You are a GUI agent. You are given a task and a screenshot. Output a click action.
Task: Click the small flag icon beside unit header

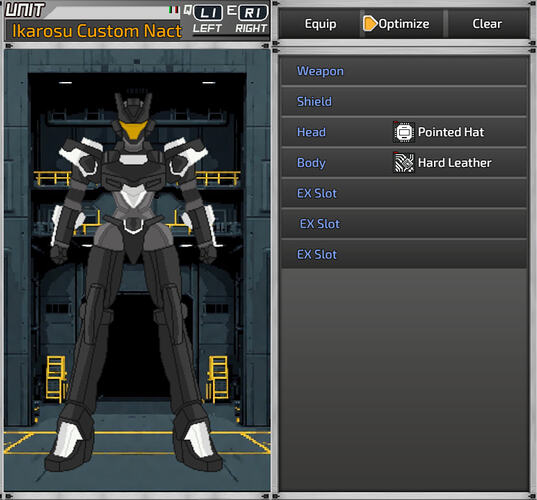click(174, 10)
